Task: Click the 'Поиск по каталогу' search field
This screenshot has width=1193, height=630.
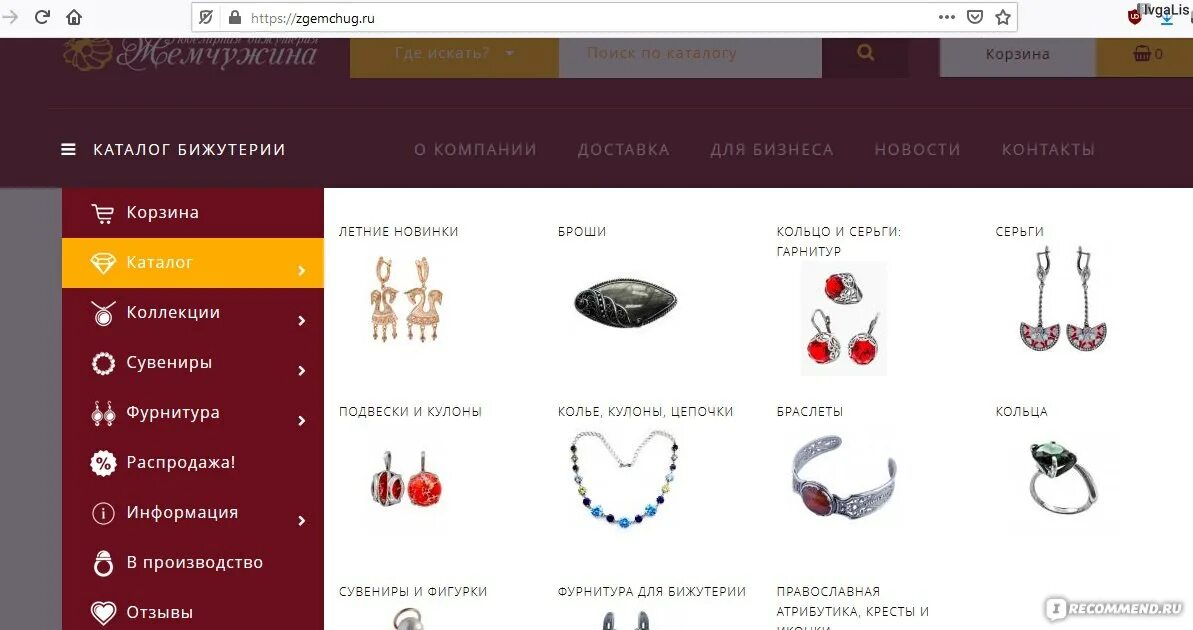Action: coord(690,53)
